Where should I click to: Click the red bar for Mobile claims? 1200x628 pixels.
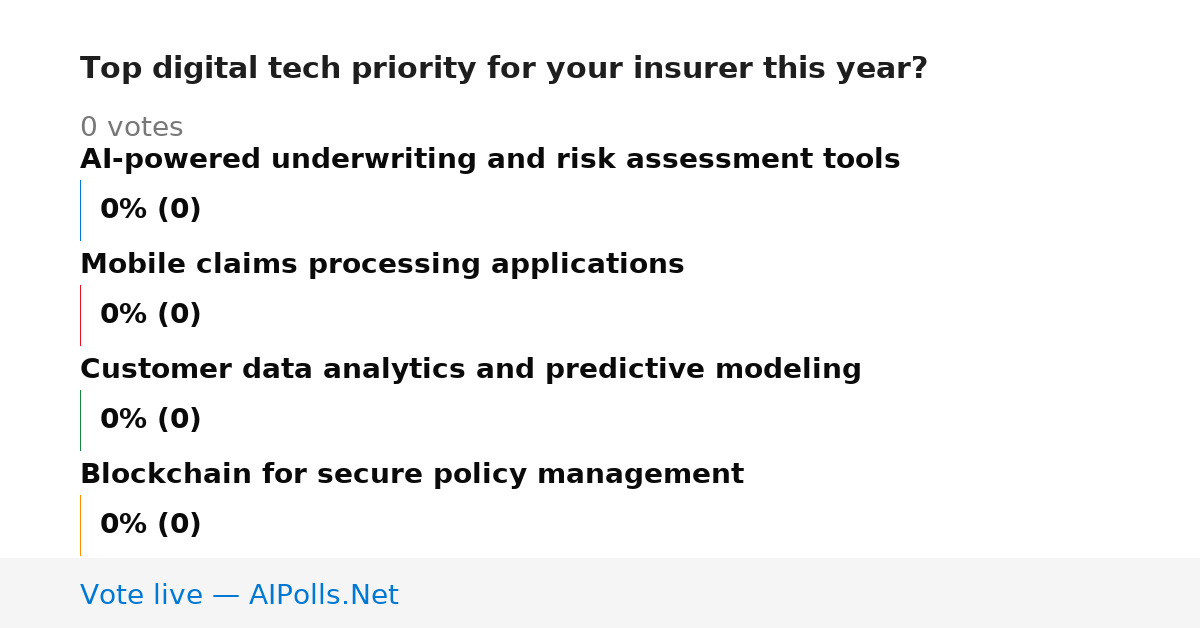[81, 315]
